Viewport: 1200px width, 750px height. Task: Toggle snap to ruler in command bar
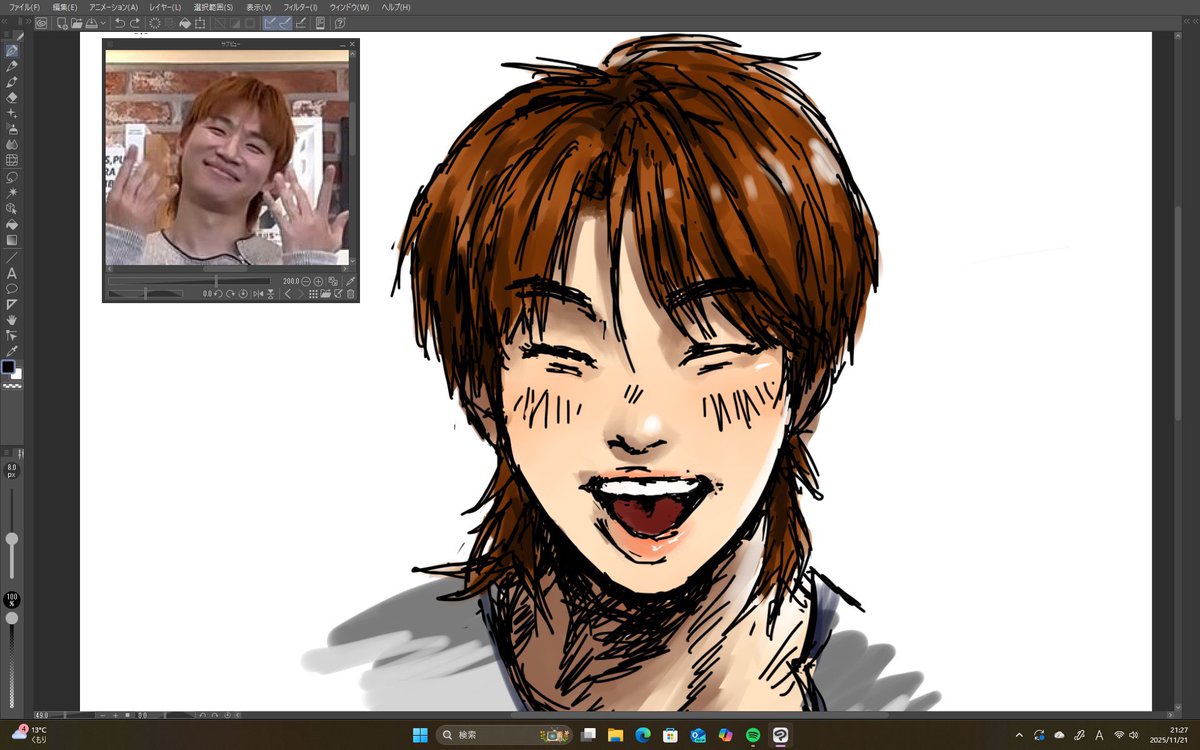[271, 23]
